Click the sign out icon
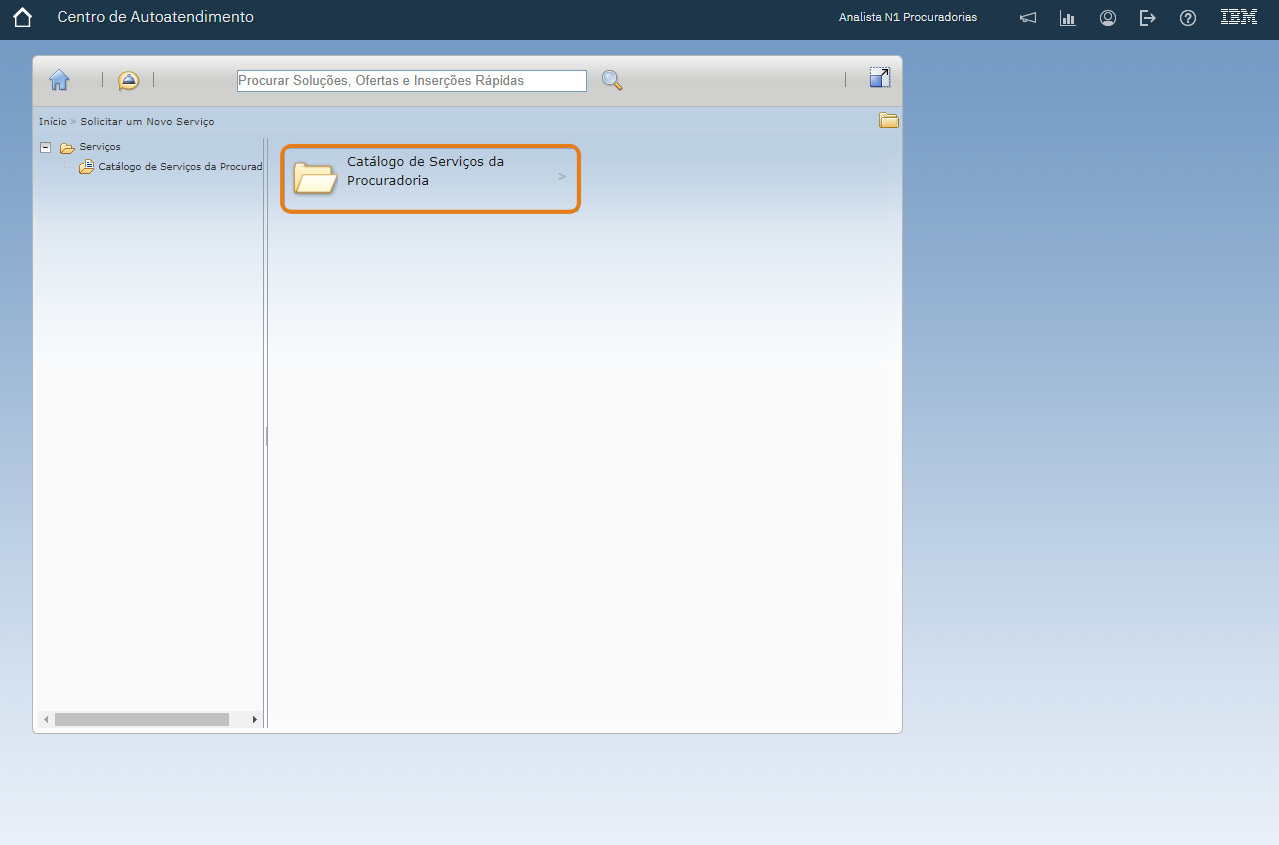This screenshot has width=1279, height=845. (1148, 18)
